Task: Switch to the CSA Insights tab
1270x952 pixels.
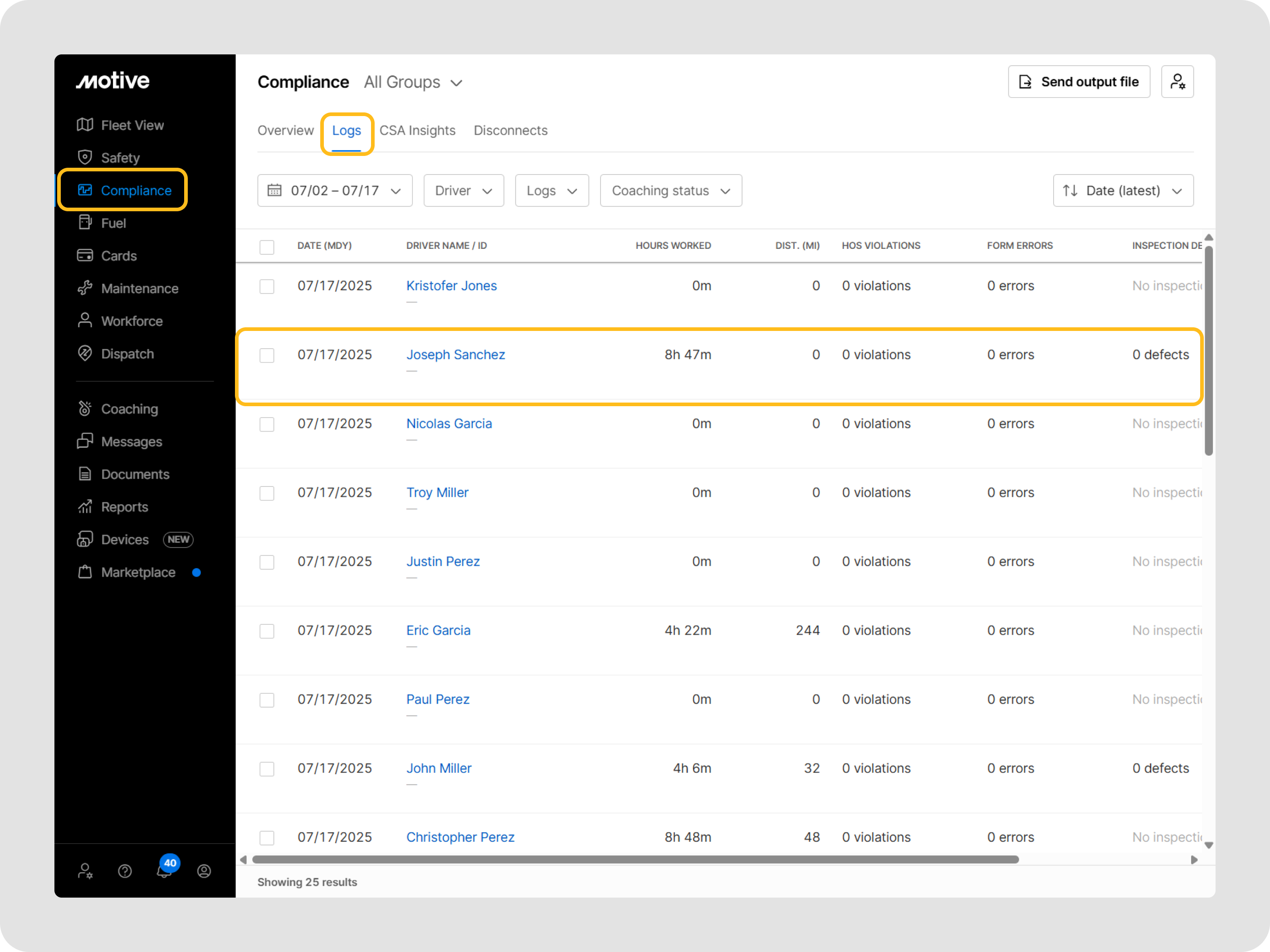Action: [417, 131]
